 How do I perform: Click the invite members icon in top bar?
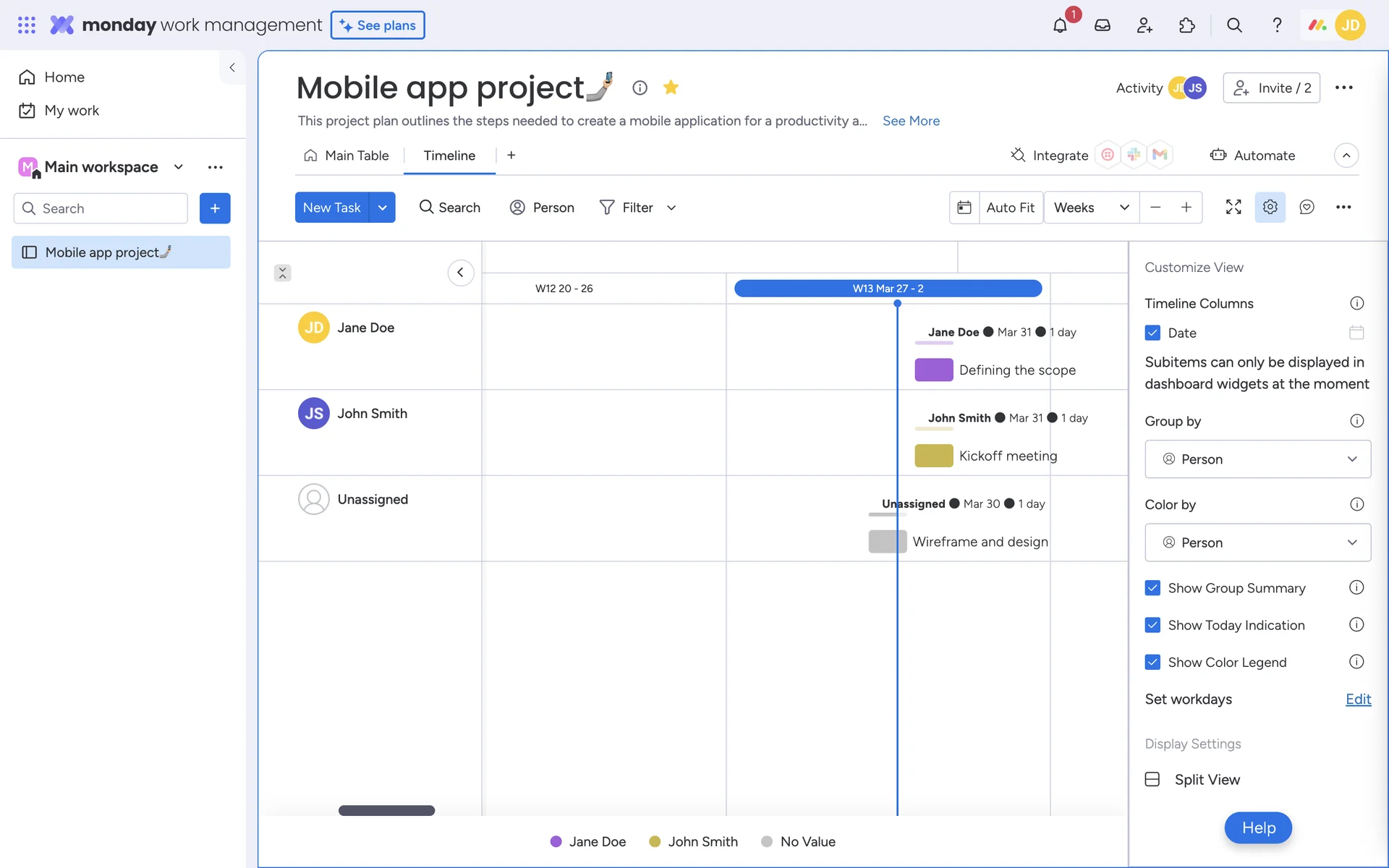tap(1144, 25)
